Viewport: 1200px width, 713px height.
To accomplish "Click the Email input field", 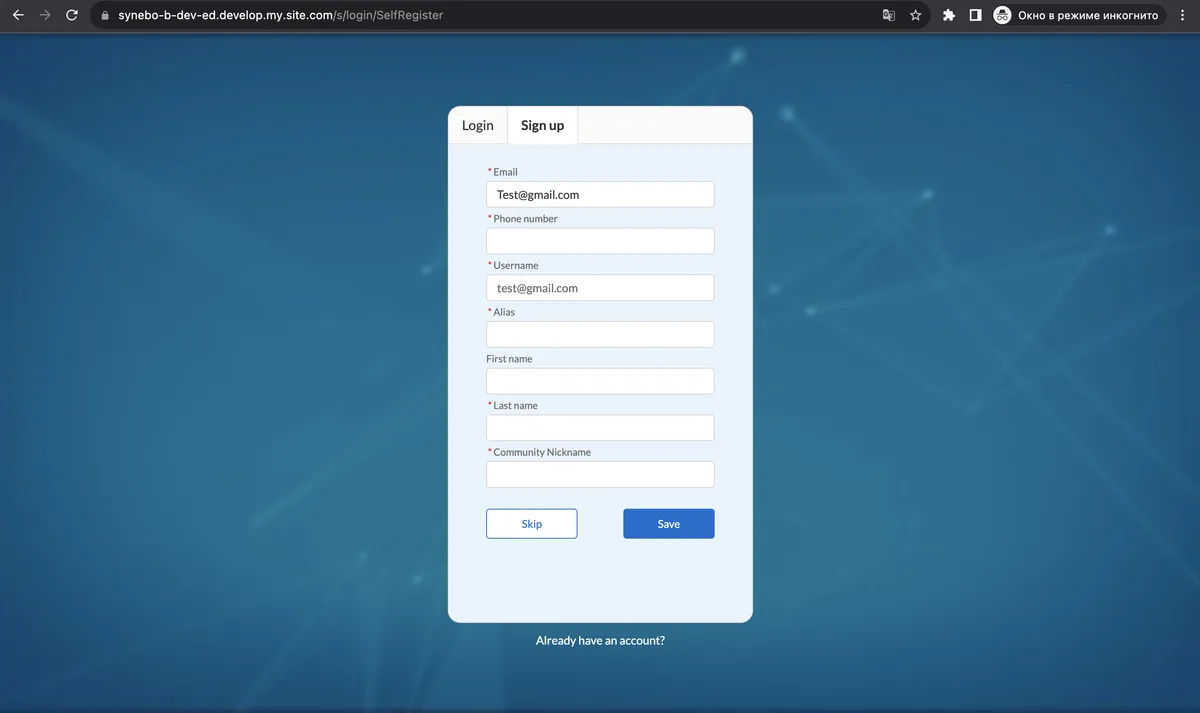I will coord(600,194).
